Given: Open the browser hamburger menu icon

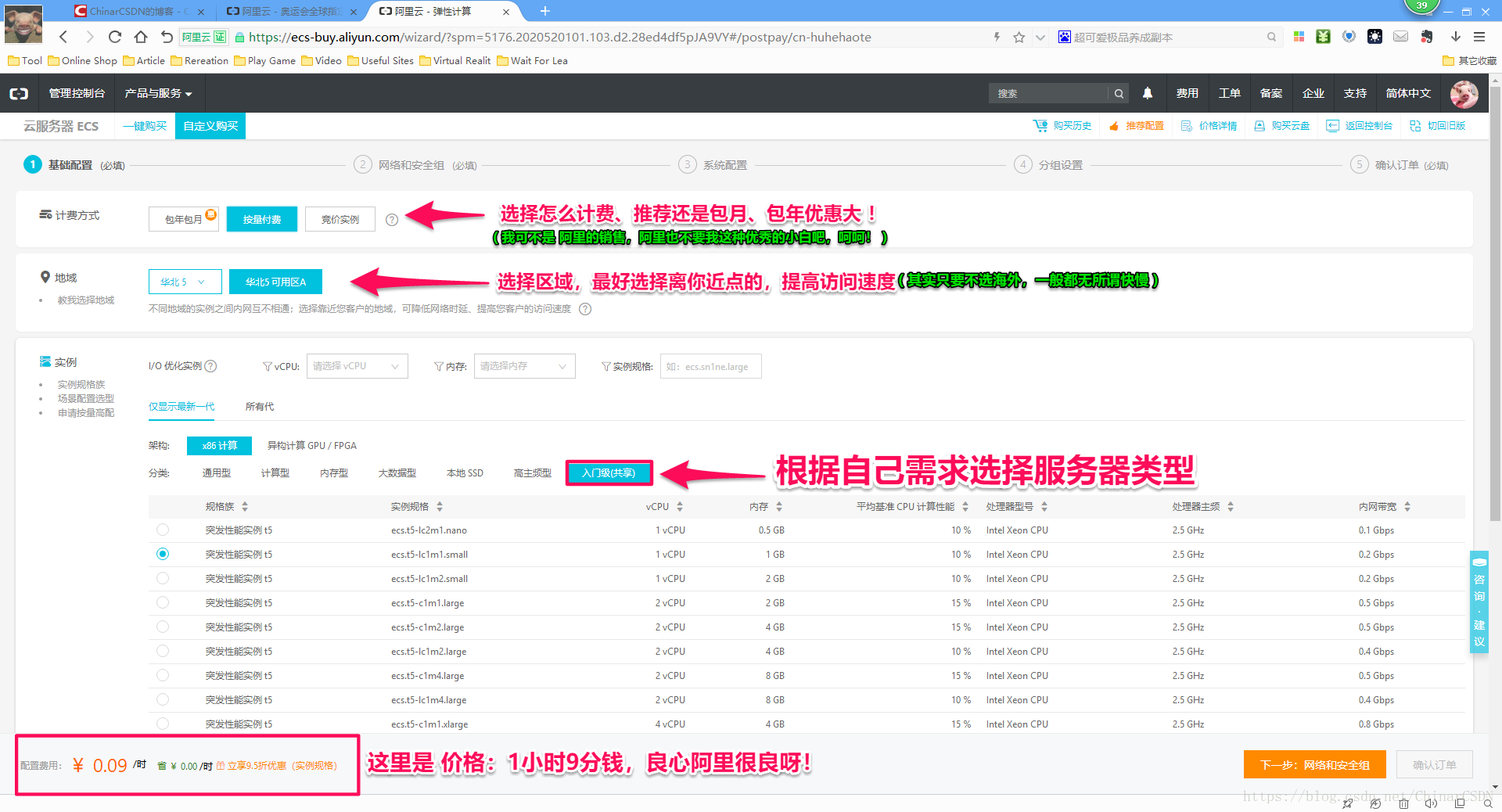Looking at the screenshot, I should pos(1479,37).
